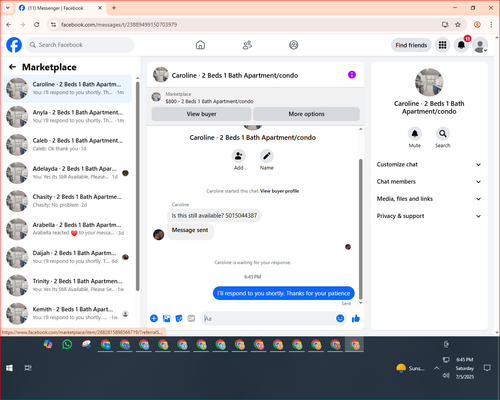Open the Notifications bell
The image size is (500, 400).
pyautogui.click(x=461, y=45)
